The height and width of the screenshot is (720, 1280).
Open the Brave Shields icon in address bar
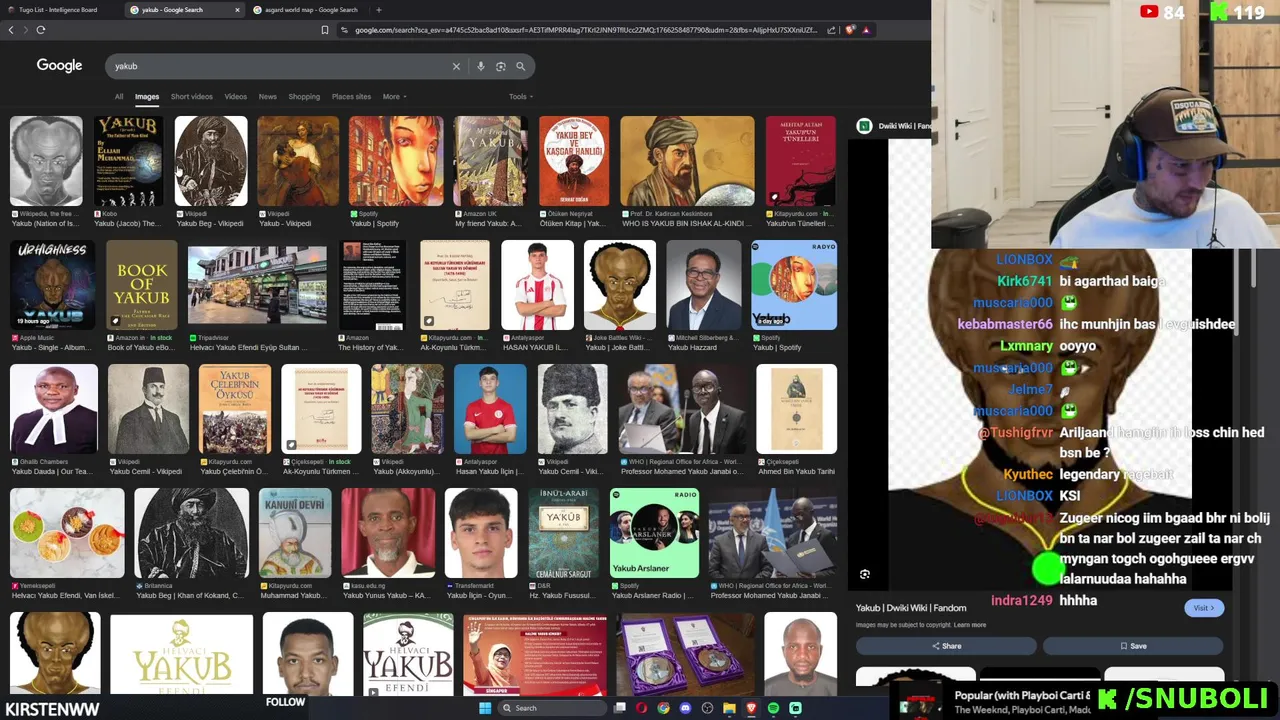point(850,30)
